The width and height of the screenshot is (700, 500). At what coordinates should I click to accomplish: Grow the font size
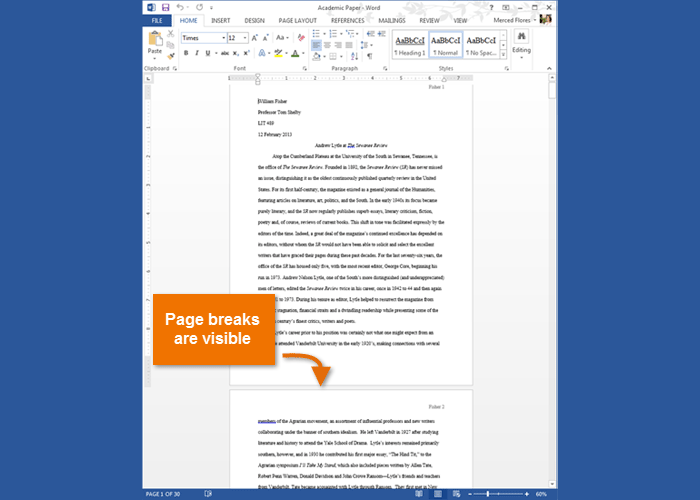[x=254, y=38]
